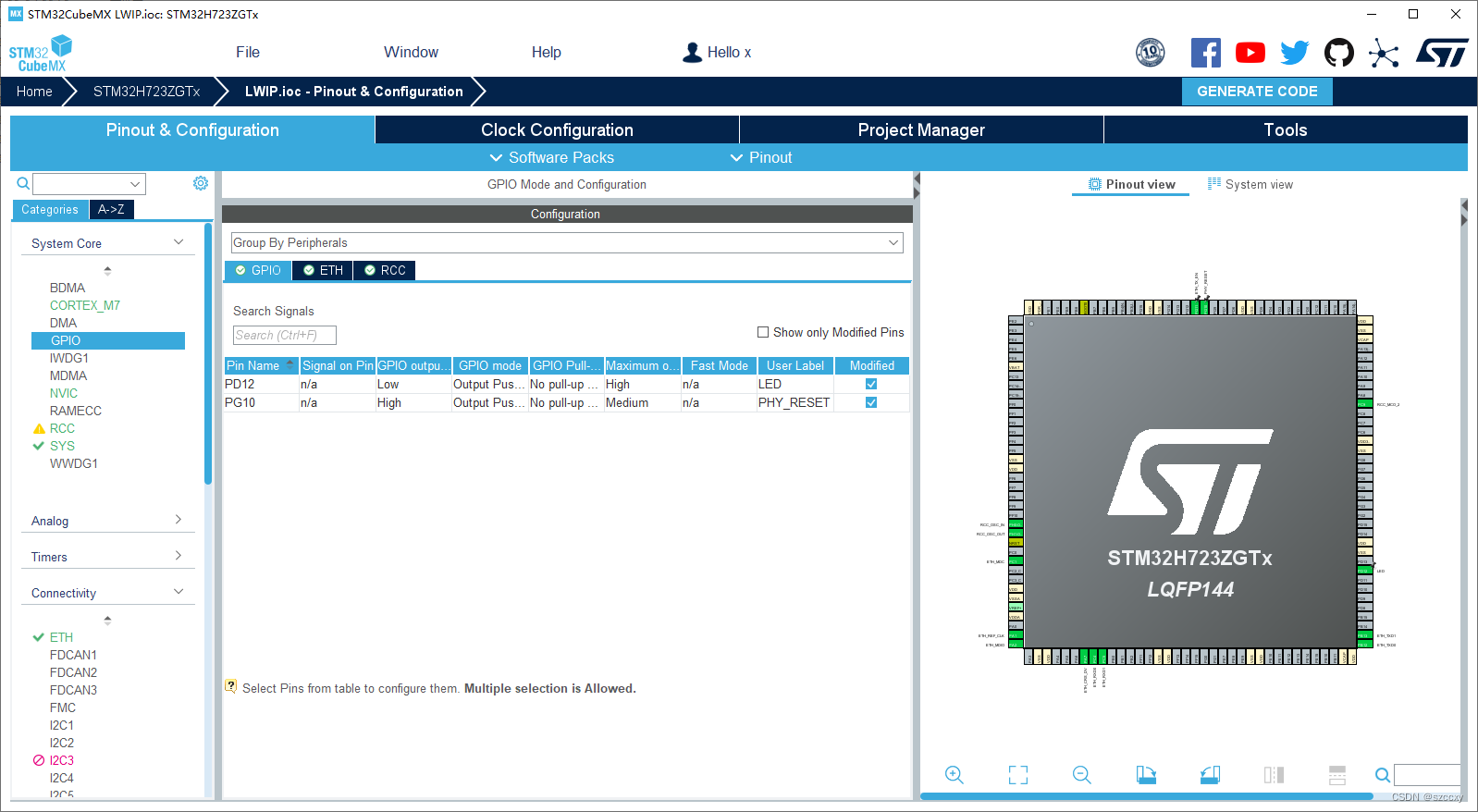Expand the Timers category

179,556
